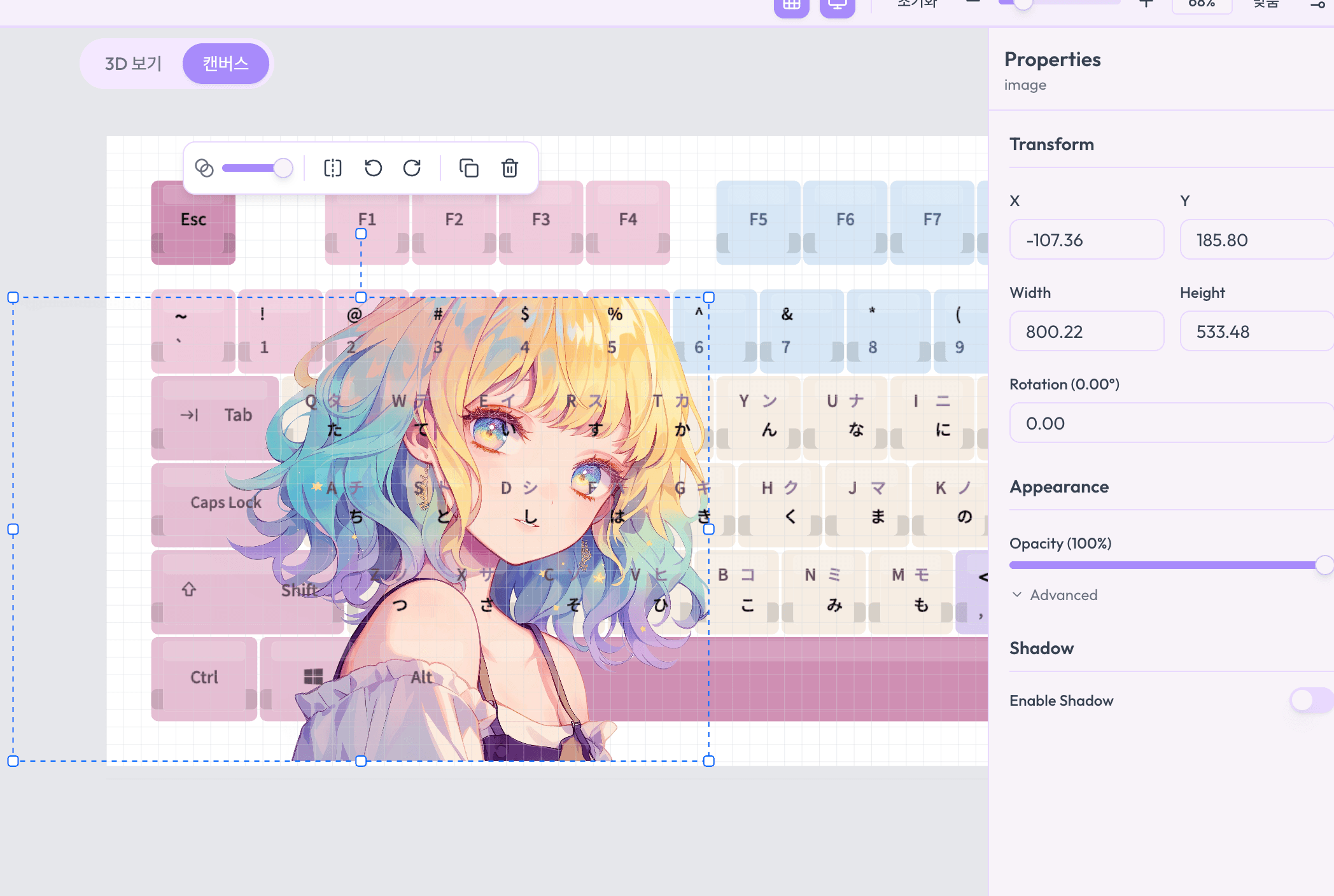The width and height of the screenshot is (1334, 896).
Task: Click the Rotation input field 0.00
Action: tap(1171, 423)
